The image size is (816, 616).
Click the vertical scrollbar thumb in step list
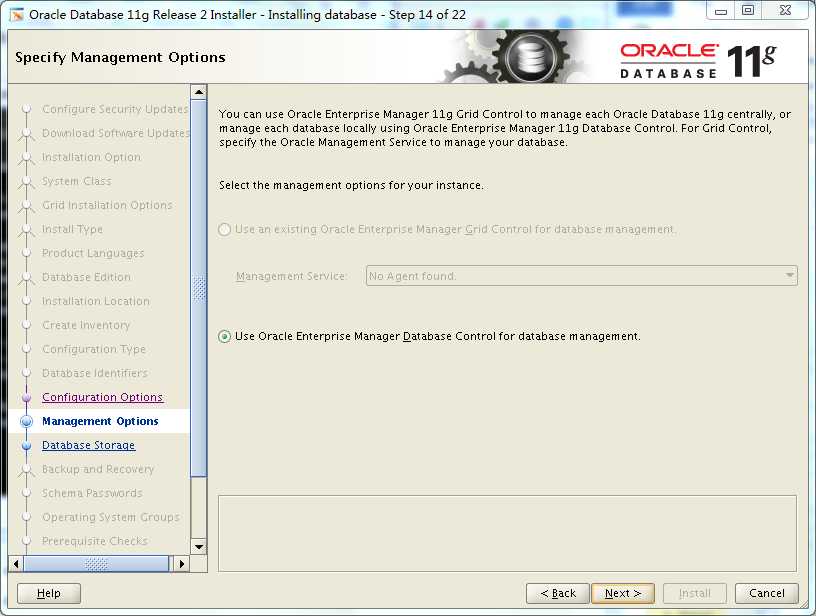(x=199, y=288)
